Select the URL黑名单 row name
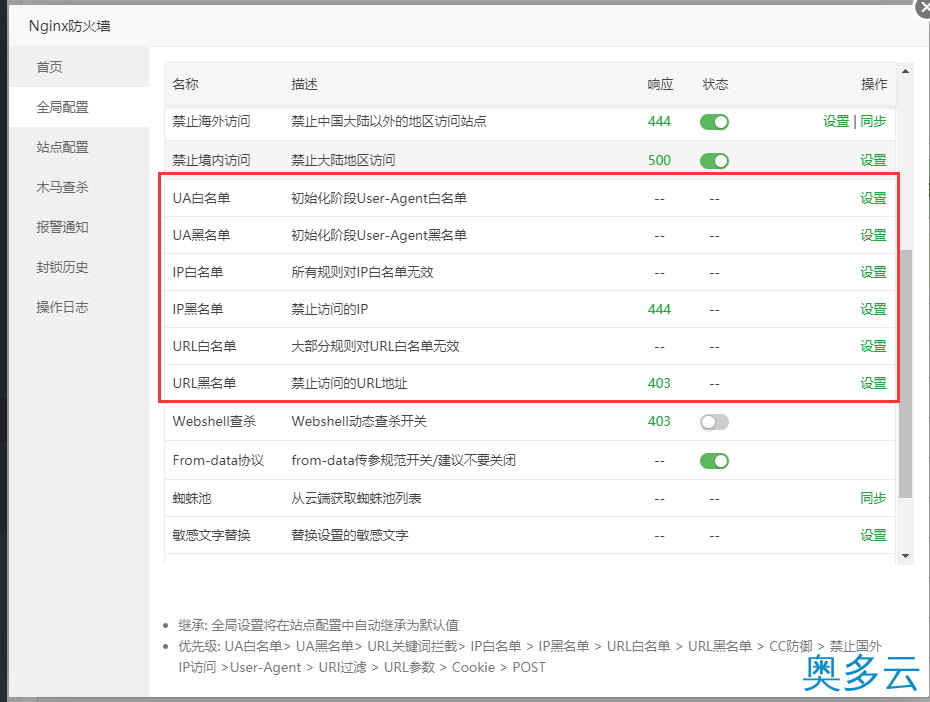Viewport: 930px width, 702px height. tap(204, 383)
